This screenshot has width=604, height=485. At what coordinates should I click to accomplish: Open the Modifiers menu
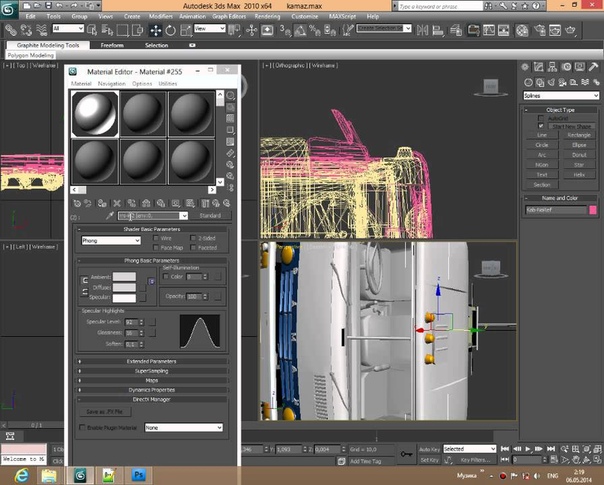pyautogui.click(x=161, y=17)
